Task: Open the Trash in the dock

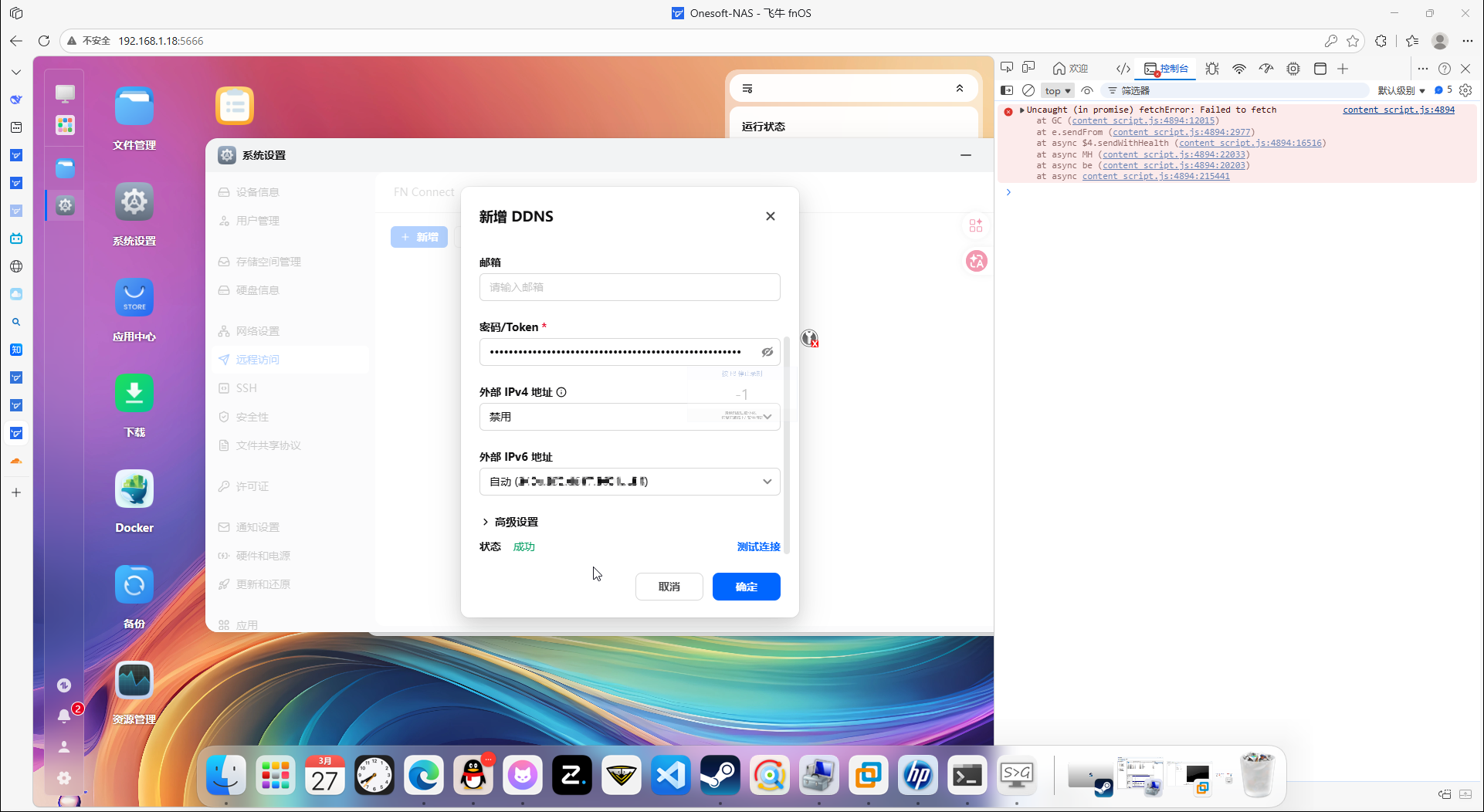Action: coord(1258,775)
